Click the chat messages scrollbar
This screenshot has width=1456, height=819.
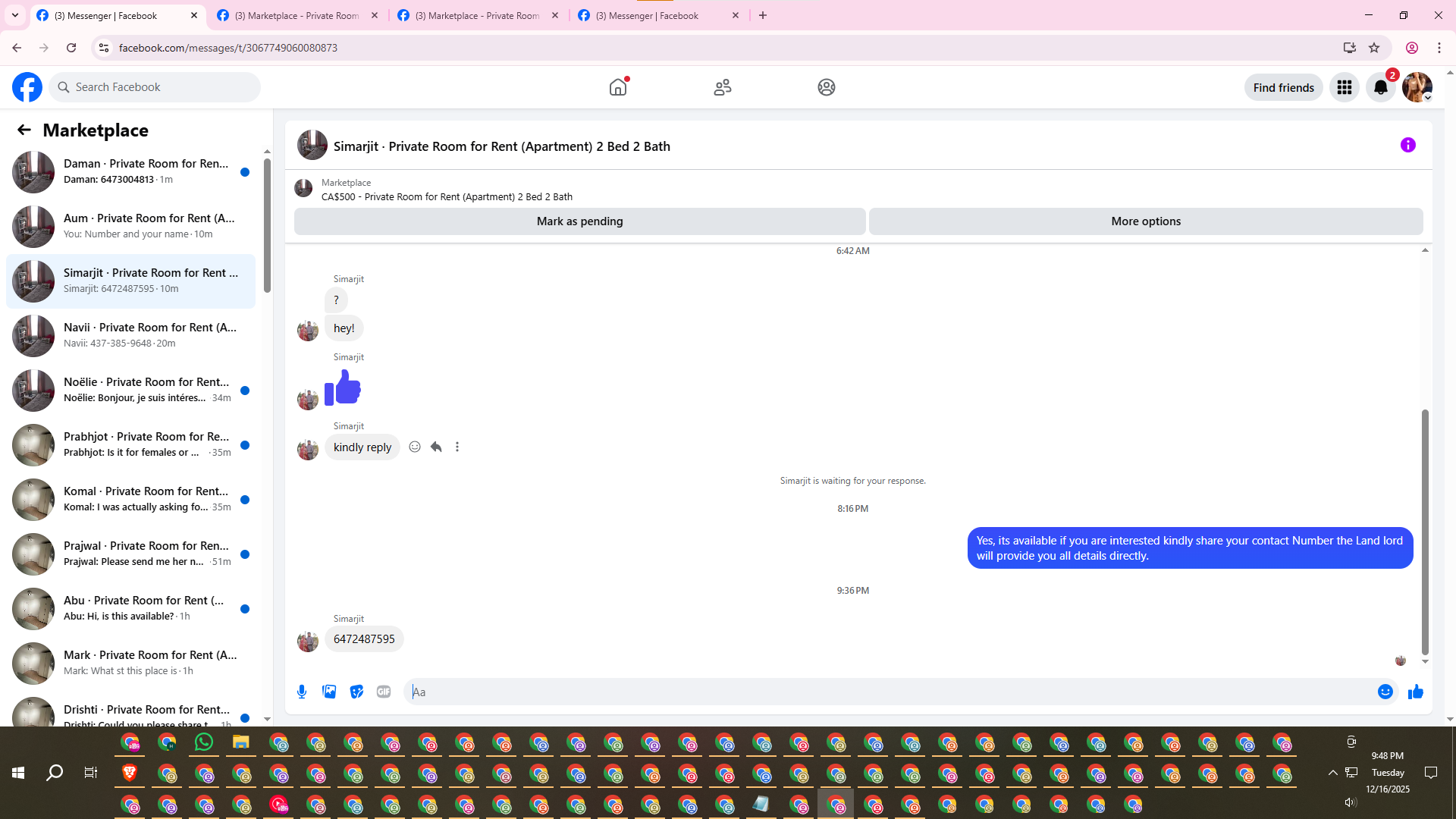1425,532
